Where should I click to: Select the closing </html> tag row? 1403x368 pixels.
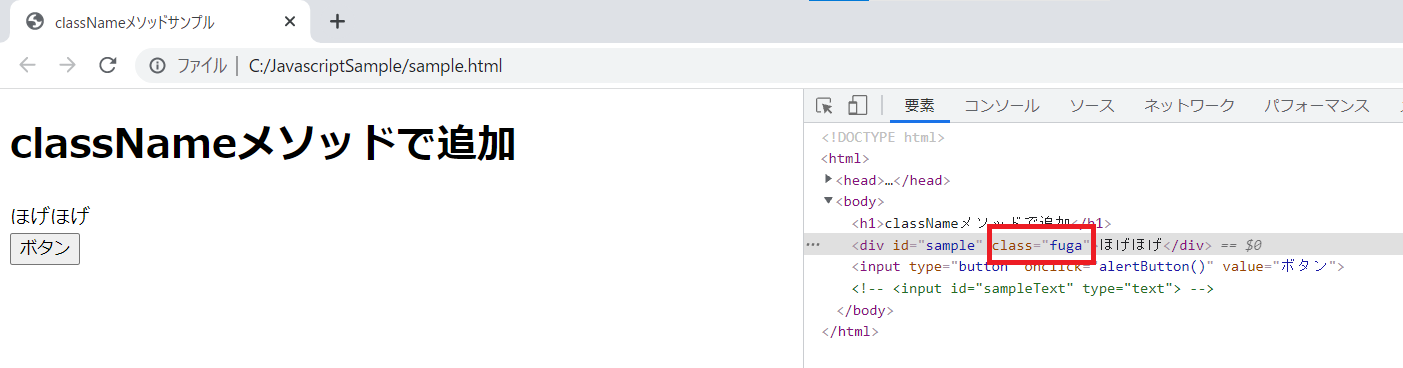click(x=849, y=331)
